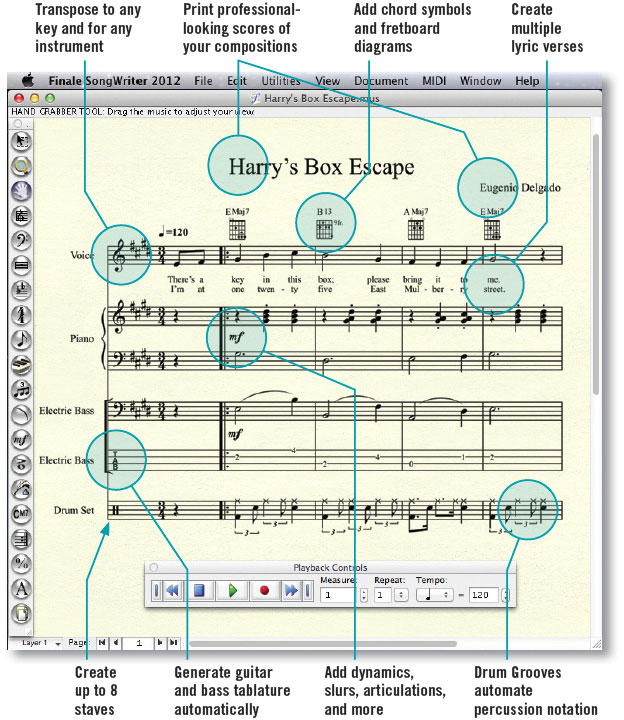Open the Key Signature tool
This screenshot has width=624, height=720.
21,290
